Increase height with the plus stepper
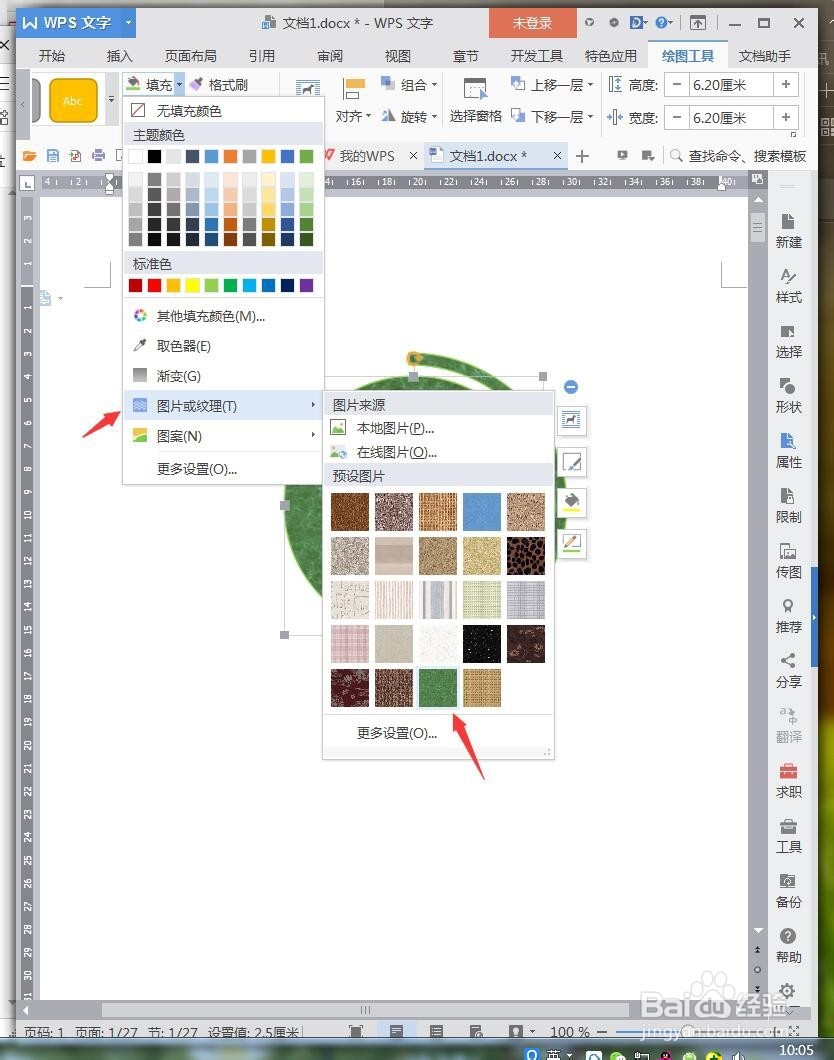The image size is (834, 1060). 786,85
